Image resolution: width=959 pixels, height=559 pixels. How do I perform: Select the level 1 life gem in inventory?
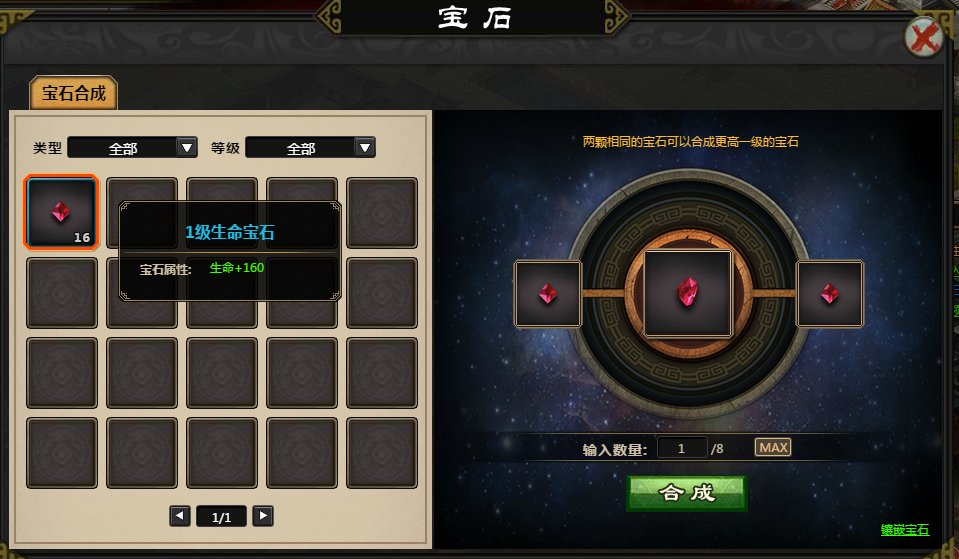pyautogui.click(x=61, y=213)
